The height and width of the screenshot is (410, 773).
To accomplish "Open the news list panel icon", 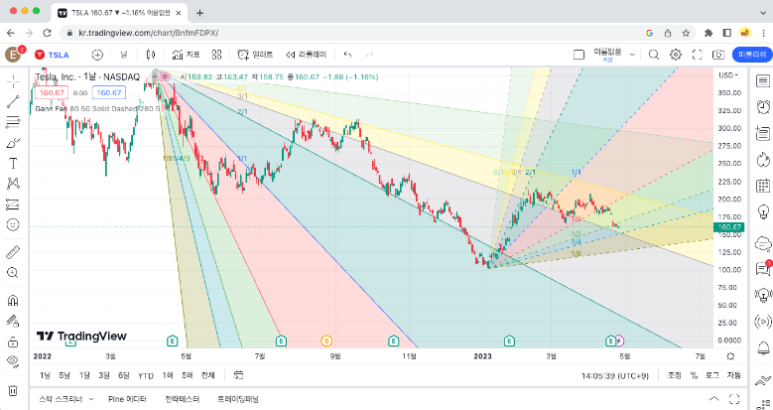I will tap(763, 133).
